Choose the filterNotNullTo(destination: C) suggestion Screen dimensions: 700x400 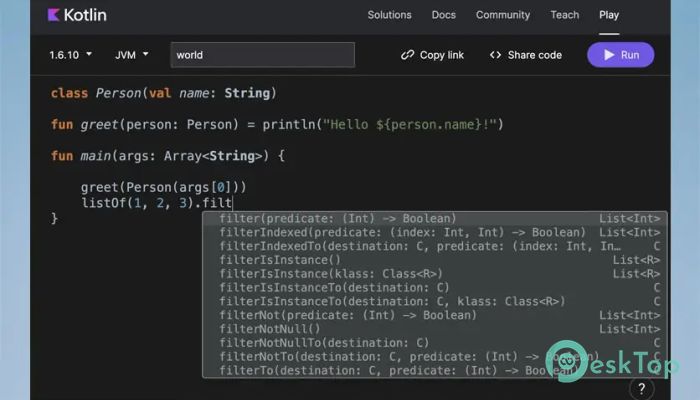pos(435,343)
